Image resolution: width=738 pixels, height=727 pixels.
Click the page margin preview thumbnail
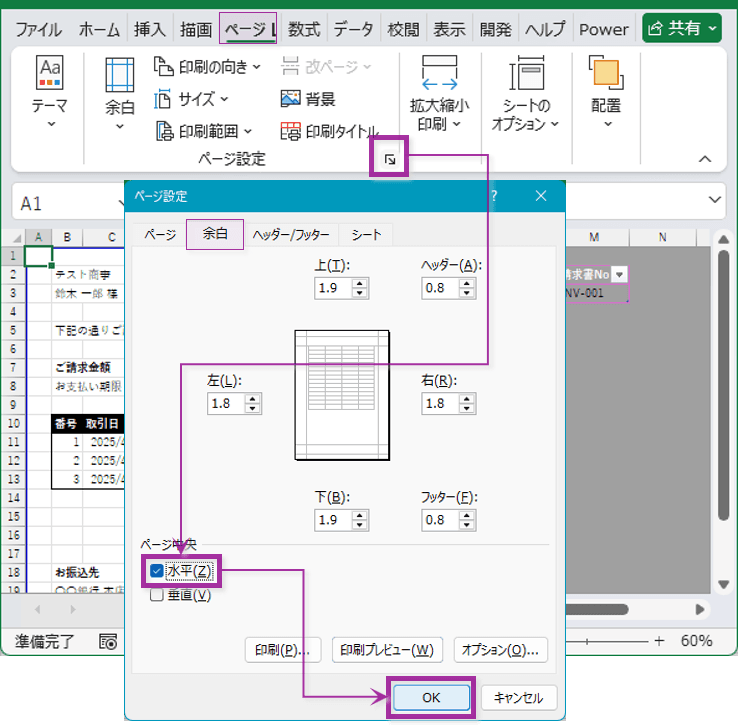tap(342, 395)
